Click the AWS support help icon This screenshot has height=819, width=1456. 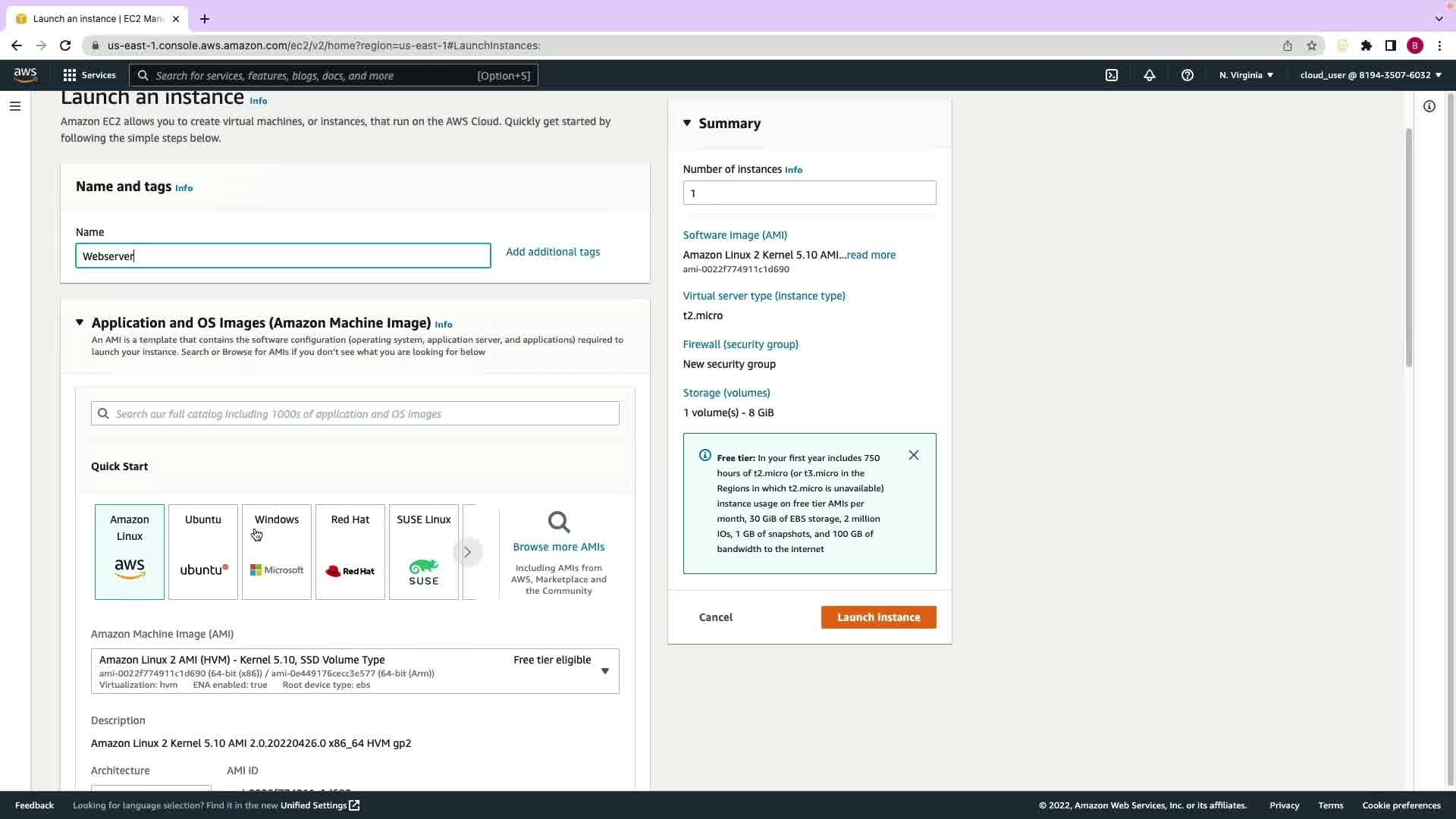(1188, 75)
